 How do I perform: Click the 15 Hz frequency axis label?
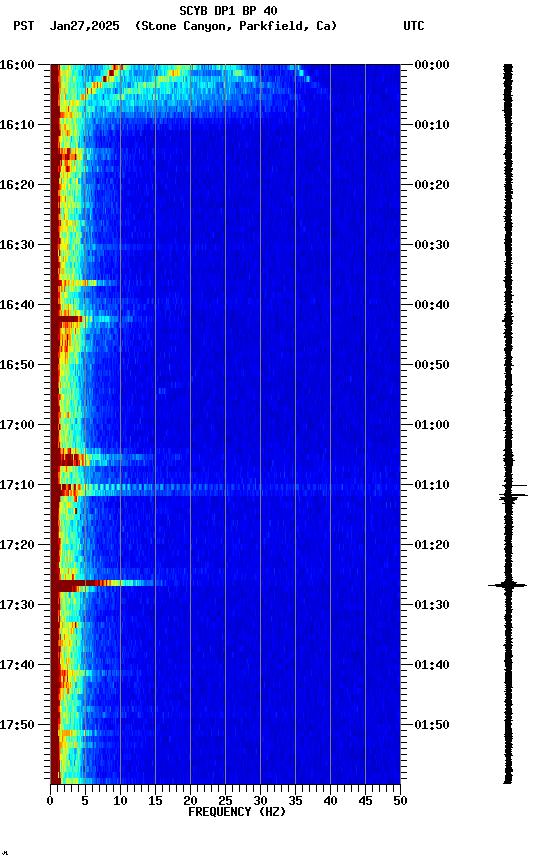point(155,801)
